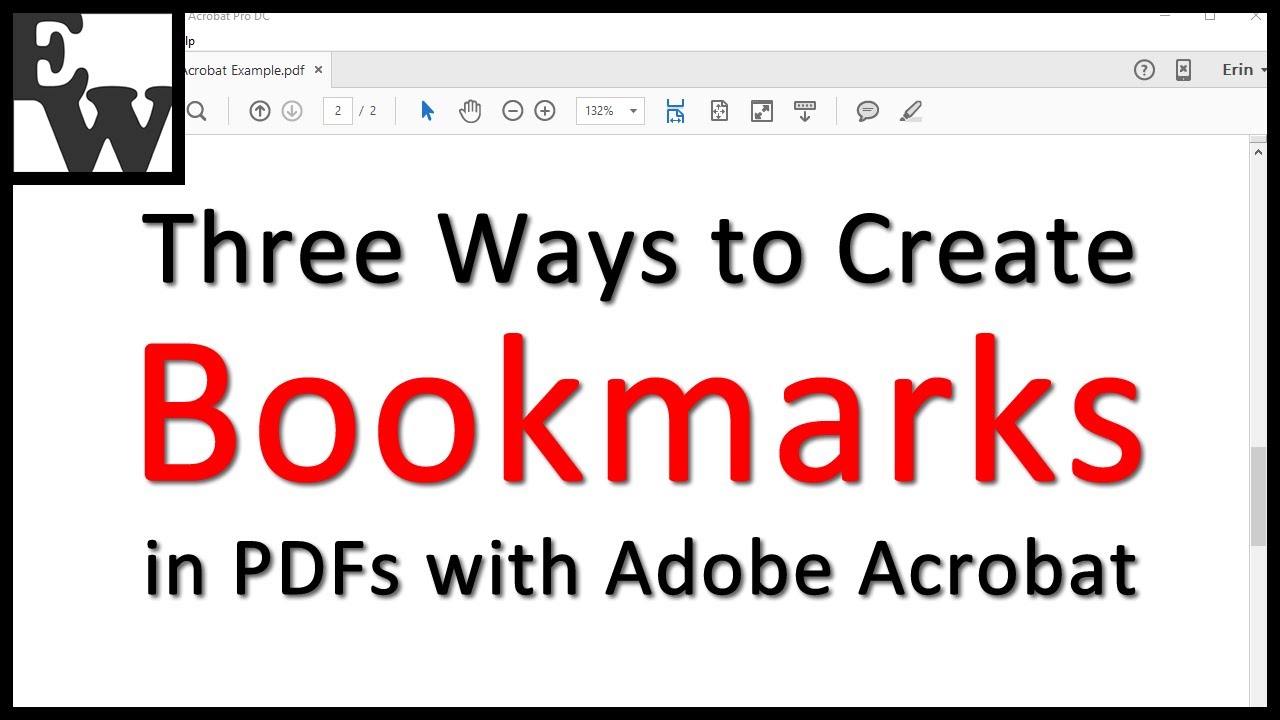Open the Help question mark icon
Viewport: 1280px width, 720px height.
tap(1144, 70)
